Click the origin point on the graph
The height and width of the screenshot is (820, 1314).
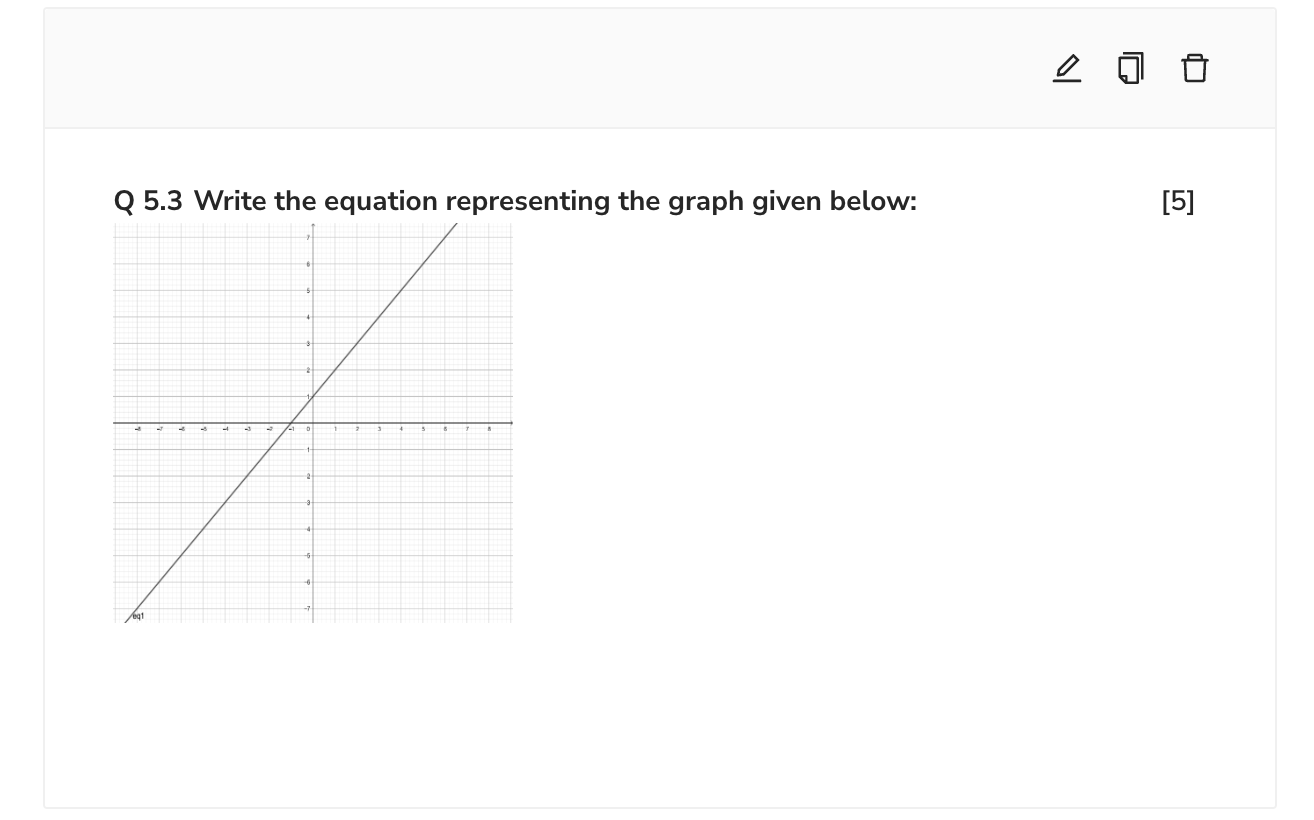click(x=313, y=423)
